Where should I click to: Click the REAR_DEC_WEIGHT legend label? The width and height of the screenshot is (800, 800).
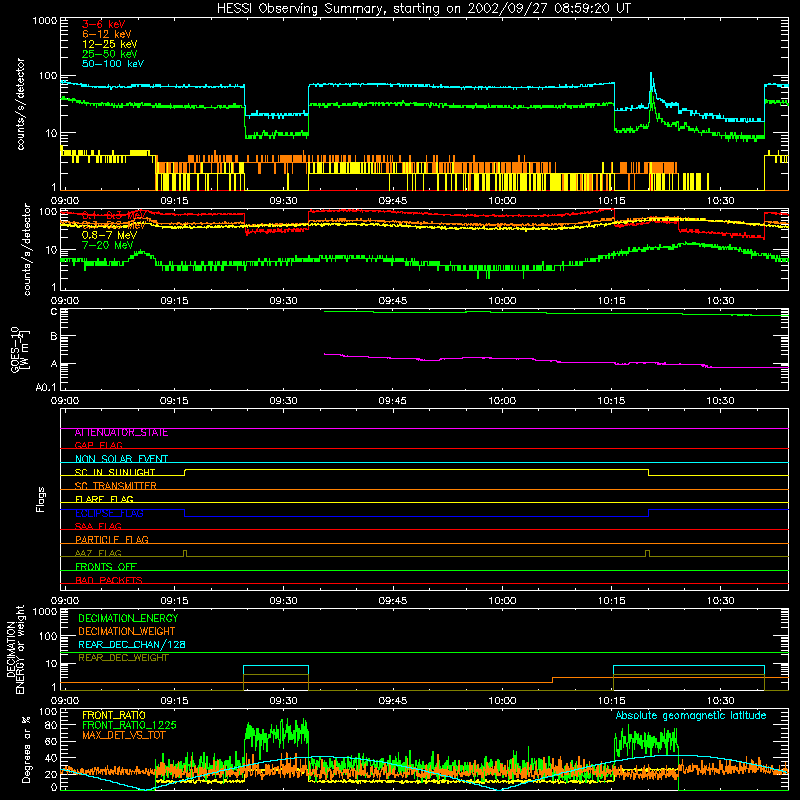coord(123,658)
